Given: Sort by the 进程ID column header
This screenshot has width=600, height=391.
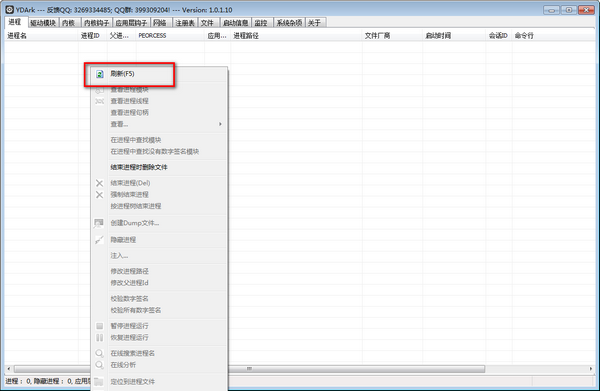Looking at the screenshot, I should [93, 36].
